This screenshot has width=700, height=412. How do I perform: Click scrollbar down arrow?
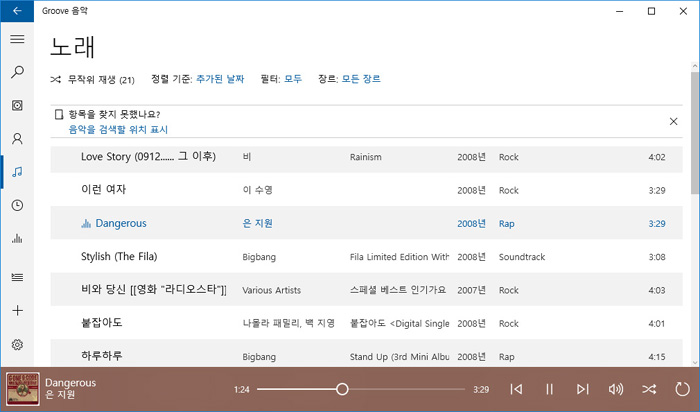coord(695,363)
